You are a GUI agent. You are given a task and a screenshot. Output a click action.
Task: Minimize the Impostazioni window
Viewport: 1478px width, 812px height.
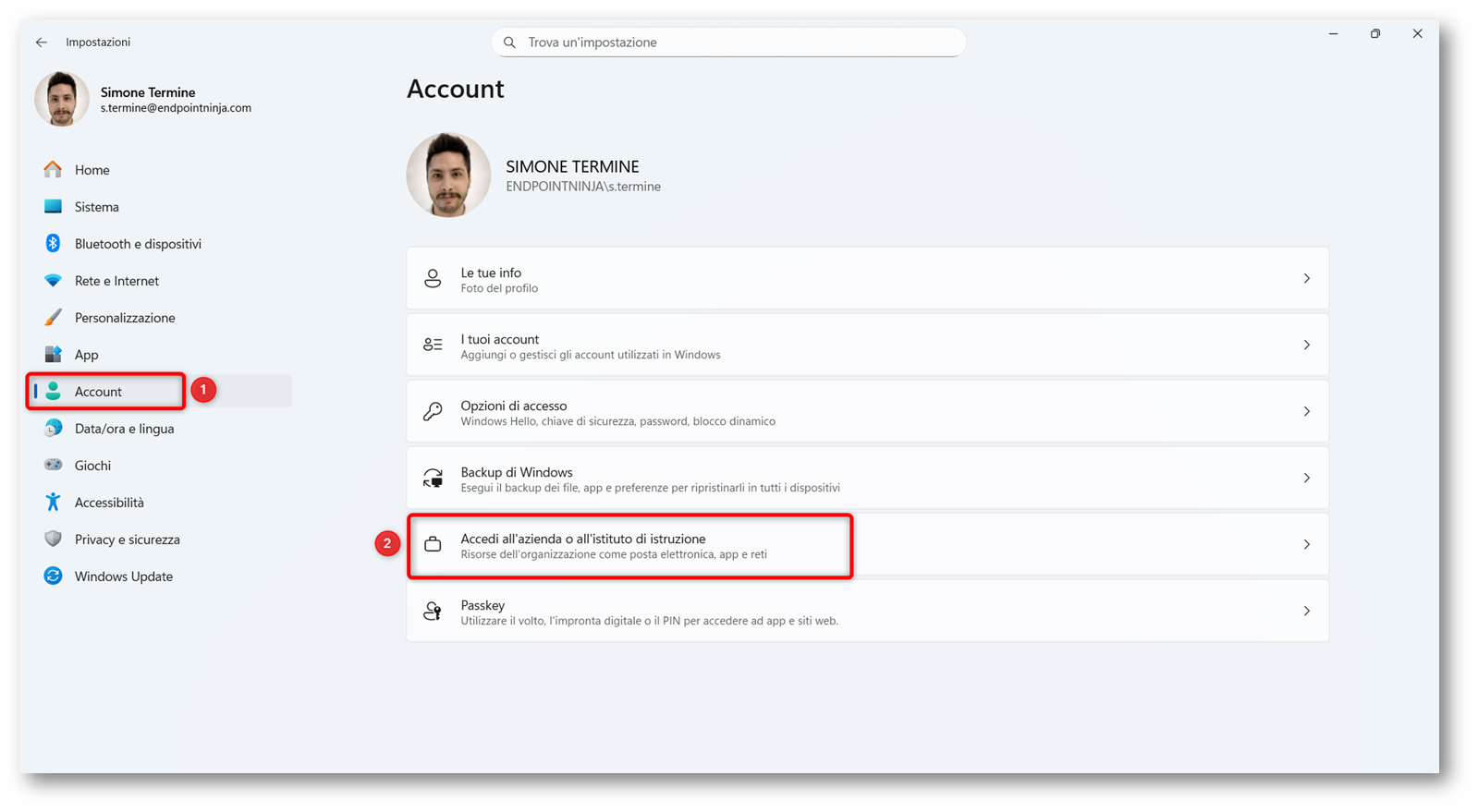(x=1333, y=34)
